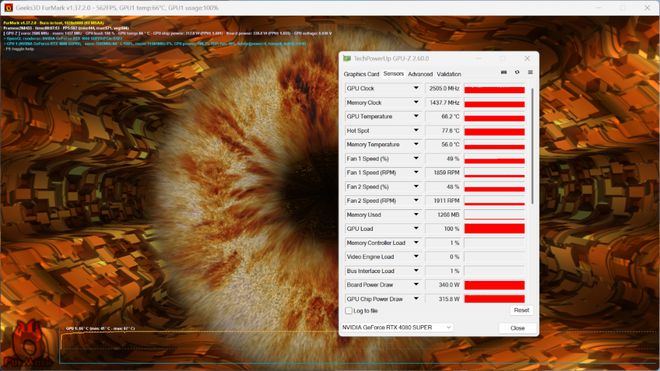
Task: Open the Fan 1 Speed (RPM) dropdown
Action: (x=416, y=173)
